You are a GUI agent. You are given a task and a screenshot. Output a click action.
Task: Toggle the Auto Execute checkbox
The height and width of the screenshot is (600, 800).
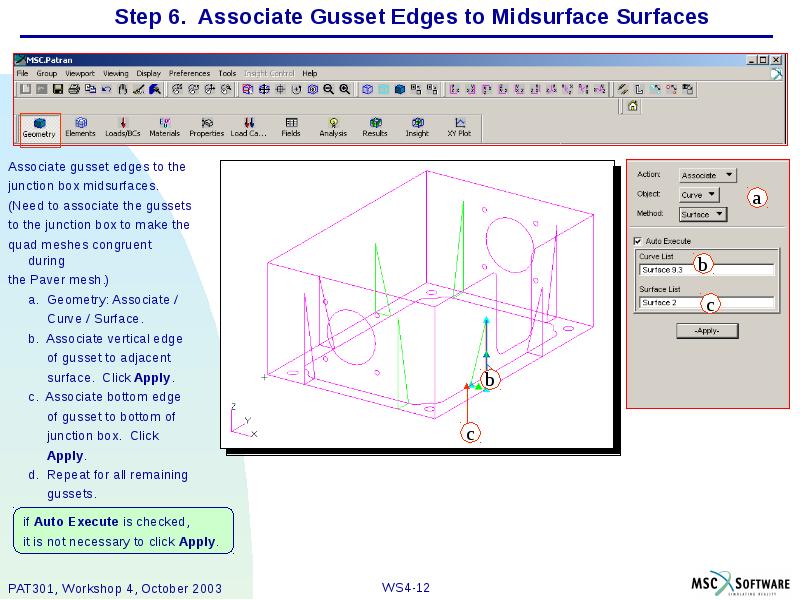click(x=636, y=241)
